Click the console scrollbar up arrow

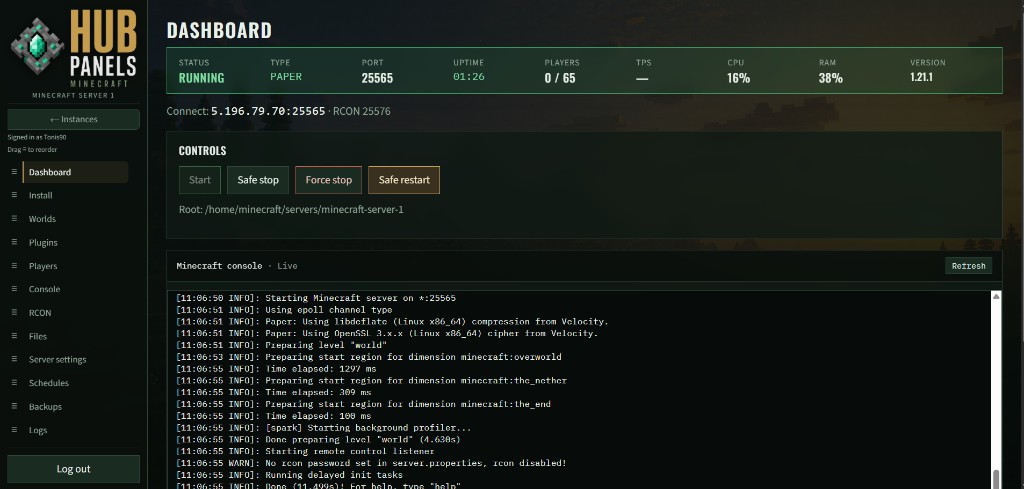(x=996, y=296)
